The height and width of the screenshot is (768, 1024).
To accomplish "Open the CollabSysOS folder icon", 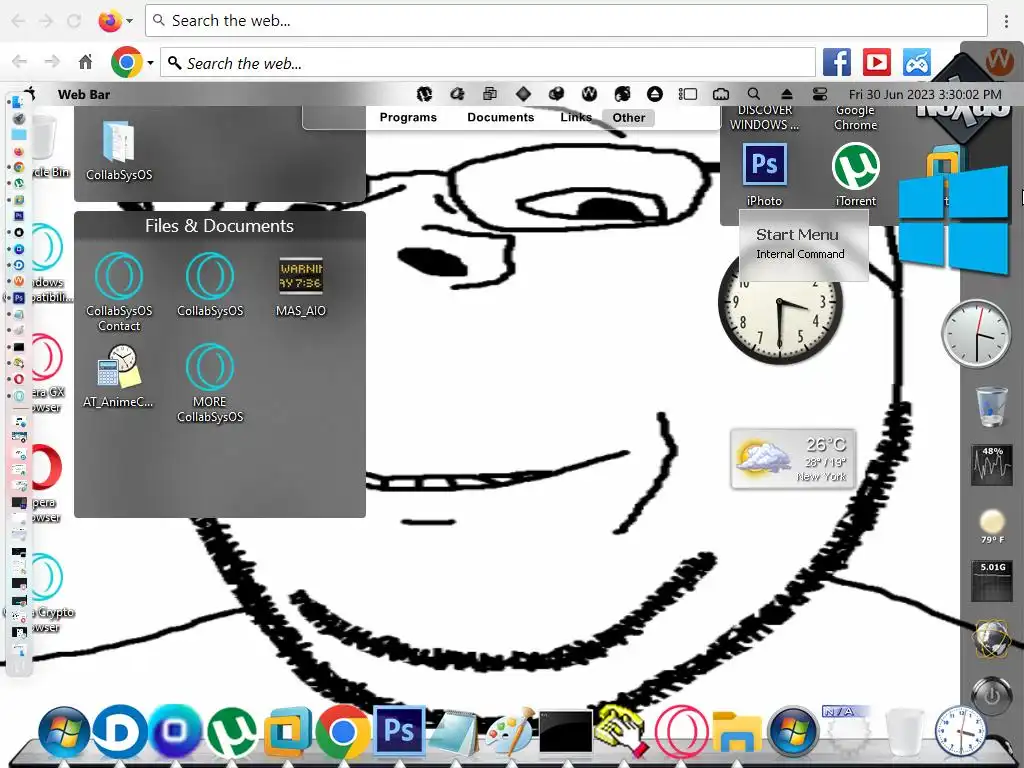I will click(x=119, y=151).
